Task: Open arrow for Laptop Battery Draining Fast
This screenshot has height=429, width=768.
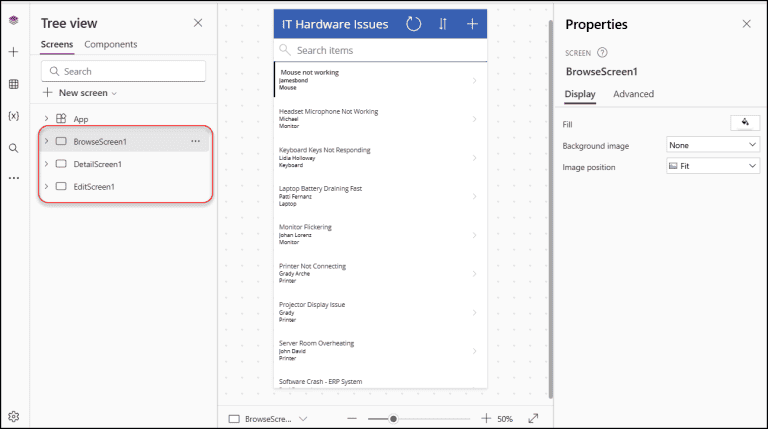Action: pyautogui.click(x=474, y=196)
